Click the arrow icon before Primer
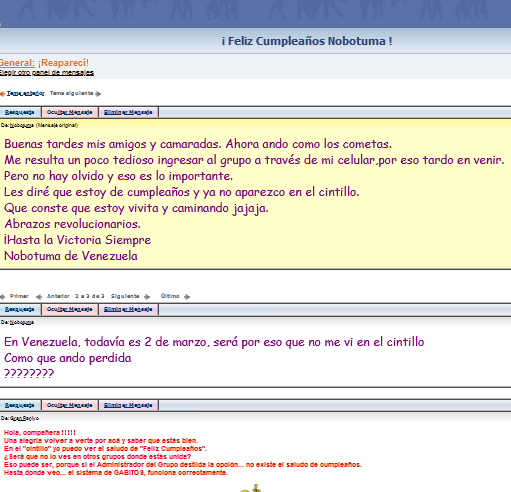 point(3,296)
